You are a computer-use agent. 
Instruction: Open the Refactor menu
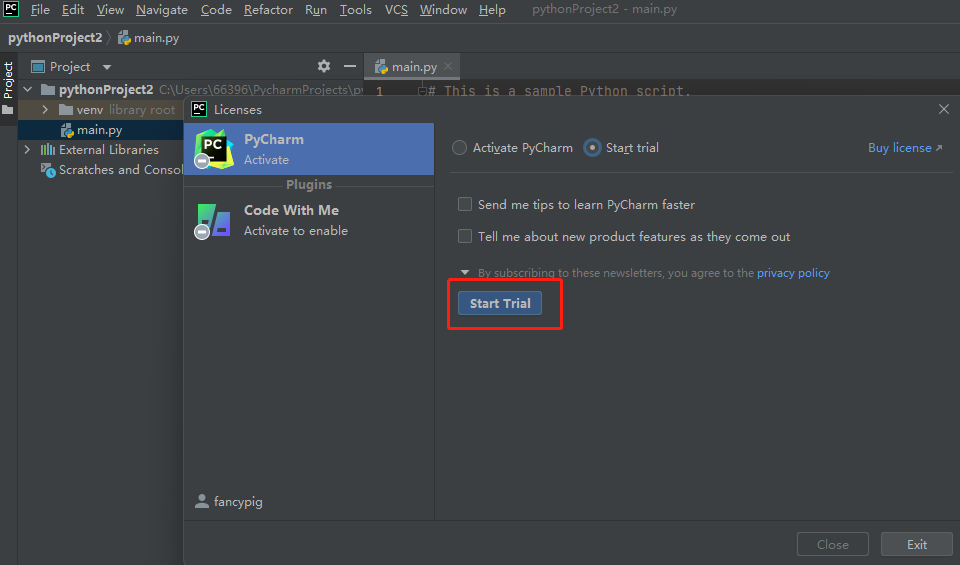pos(268,10)
